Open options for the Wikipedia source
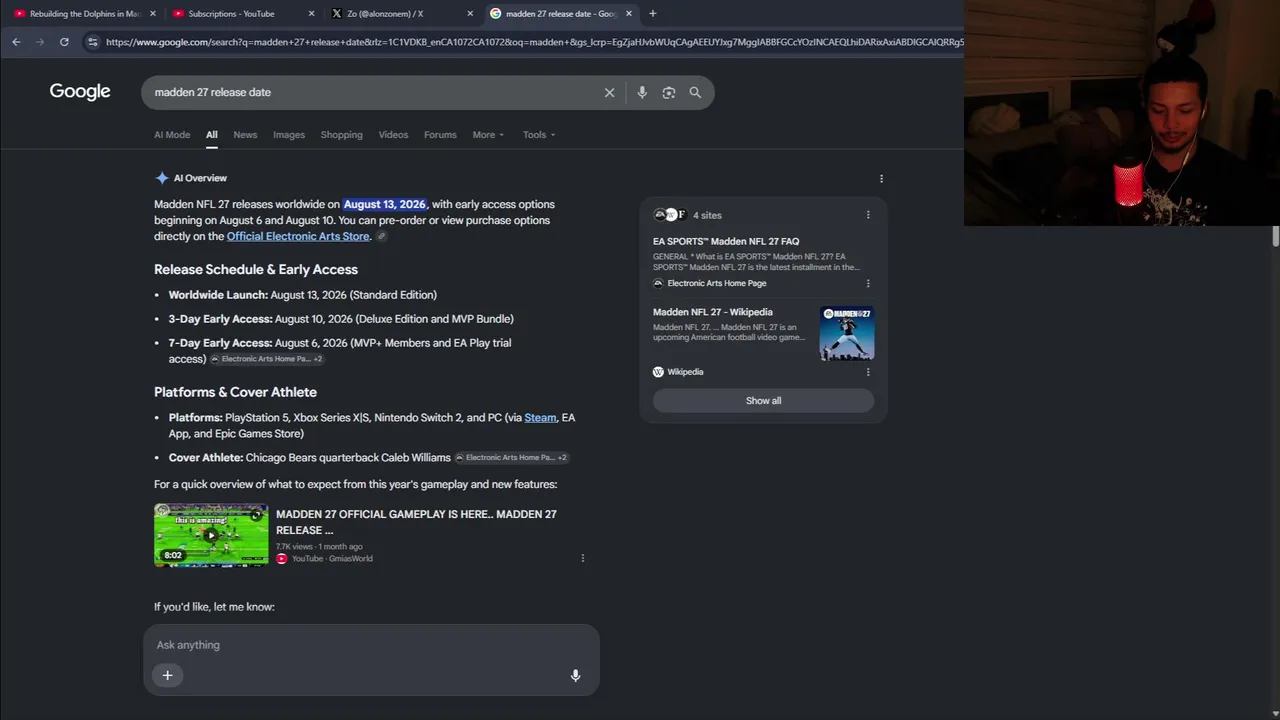This screenshot has height=720, width=1280. tap(868, 372)
